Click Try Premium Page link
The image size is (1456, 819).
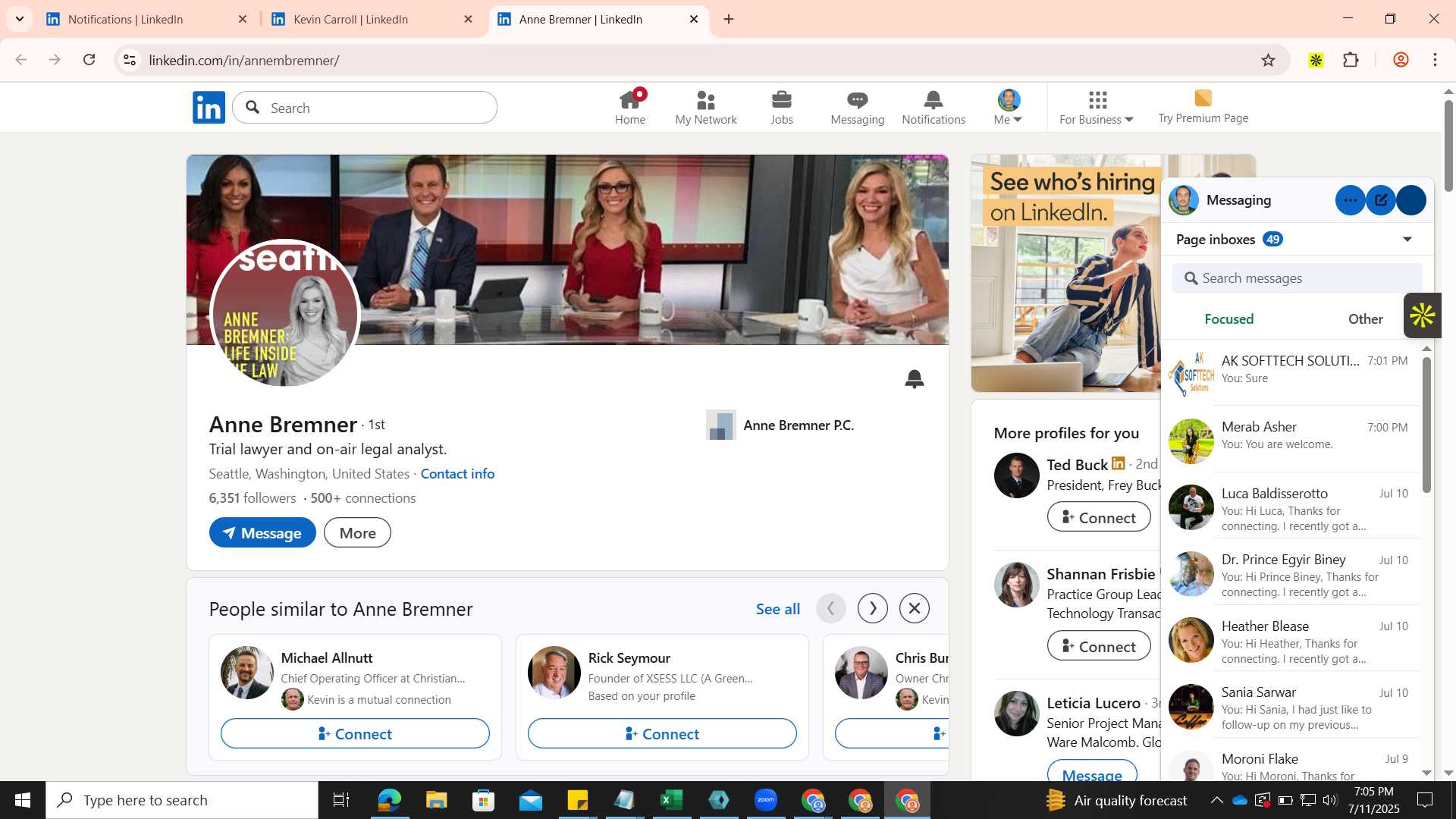coord(1203,107)
